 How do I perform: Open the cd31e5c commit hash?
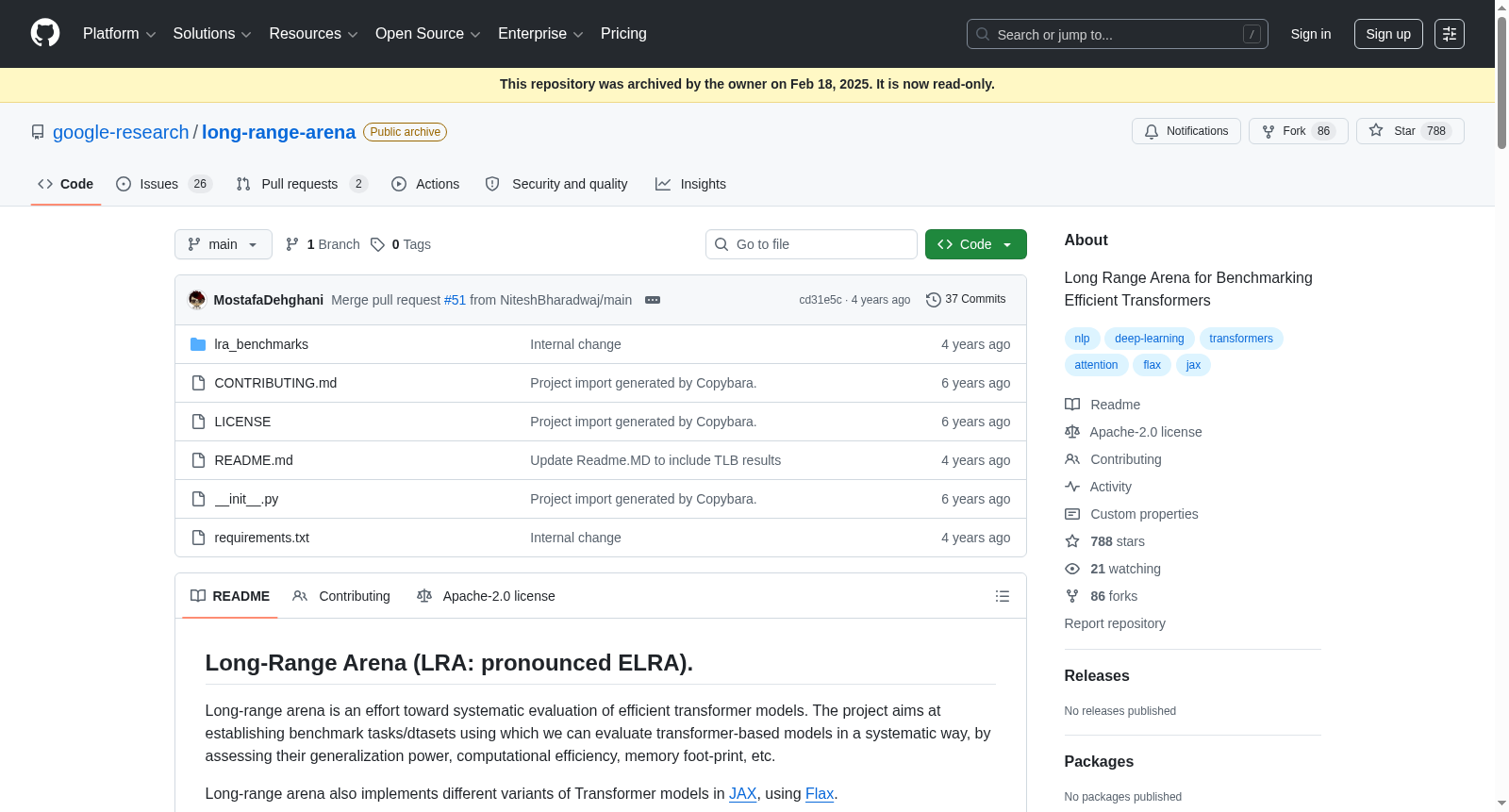[821, 300]
